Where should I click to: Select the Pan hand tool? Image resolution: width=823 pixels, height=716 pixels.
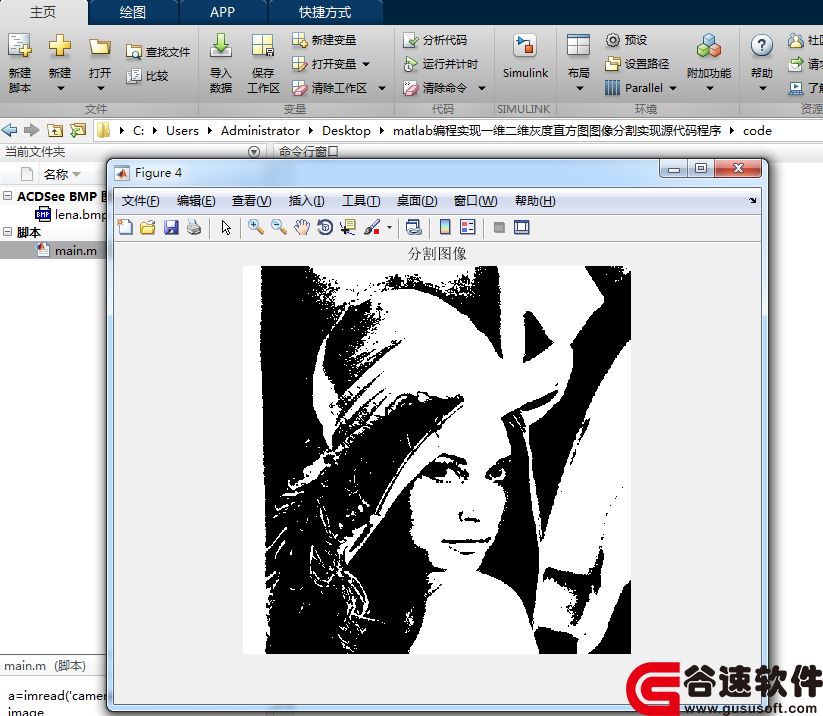pos(302,227)
